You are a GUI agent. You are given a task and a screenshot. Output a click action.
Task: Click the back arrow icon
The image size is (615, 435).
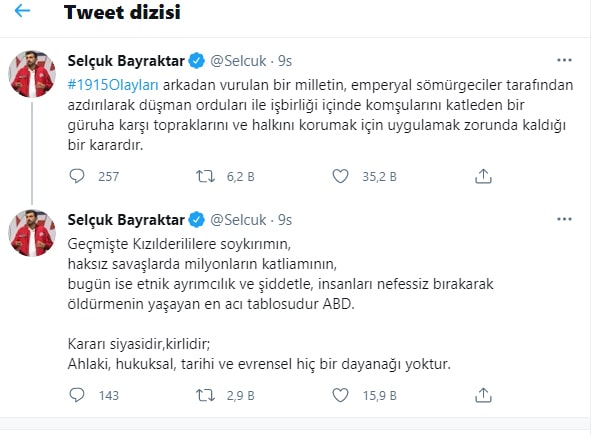click(23, 12)
